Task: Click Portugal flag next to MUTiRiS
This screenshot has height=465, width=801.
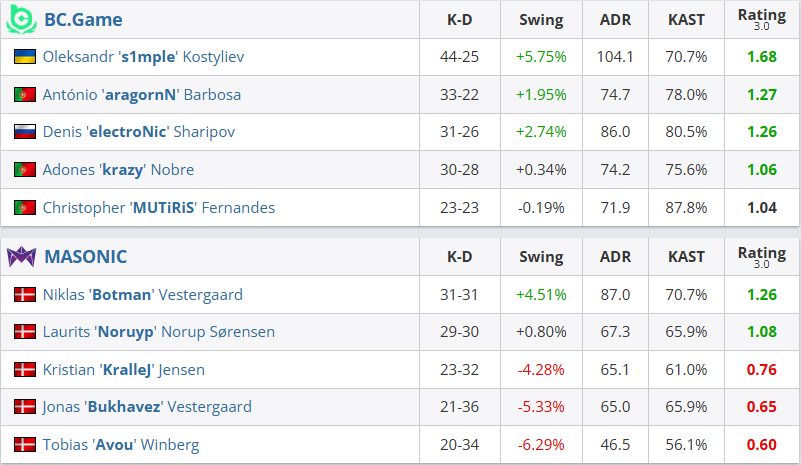Action: coord(25,207)
